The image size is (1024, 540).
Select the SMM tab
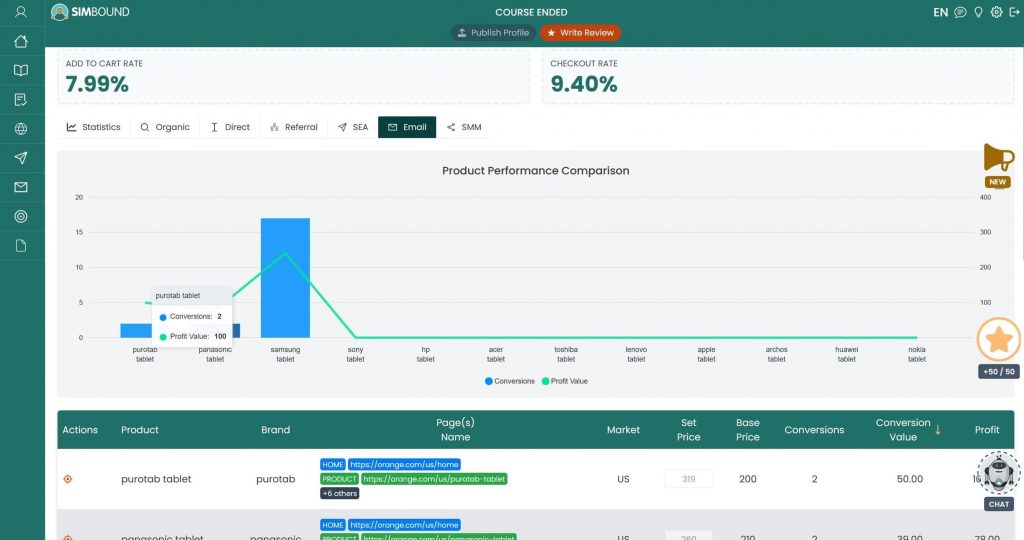(x=464, y=127)
